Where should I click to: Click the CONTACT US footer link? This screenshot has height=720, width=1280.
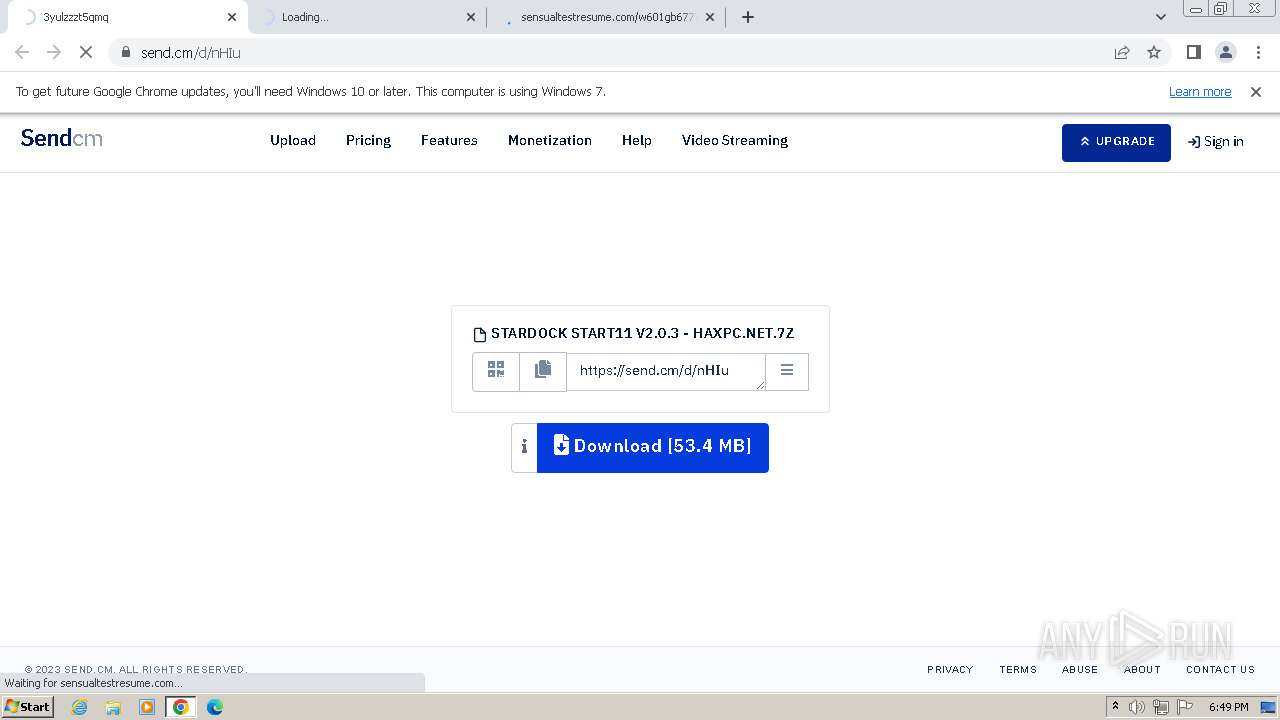pyautogui.click(x=1220, y=670)
